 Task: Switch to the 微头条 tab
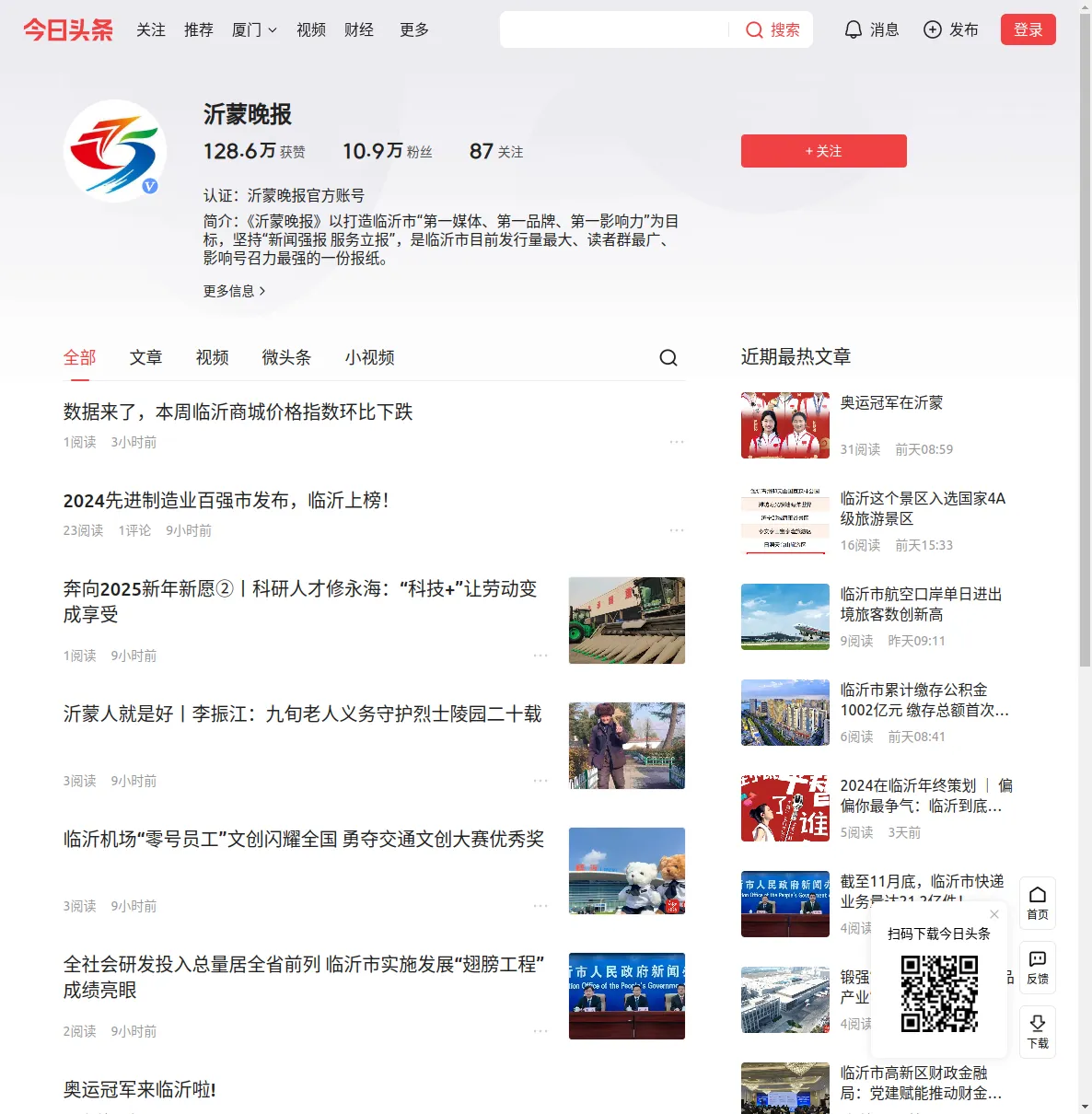coord(287,357)
